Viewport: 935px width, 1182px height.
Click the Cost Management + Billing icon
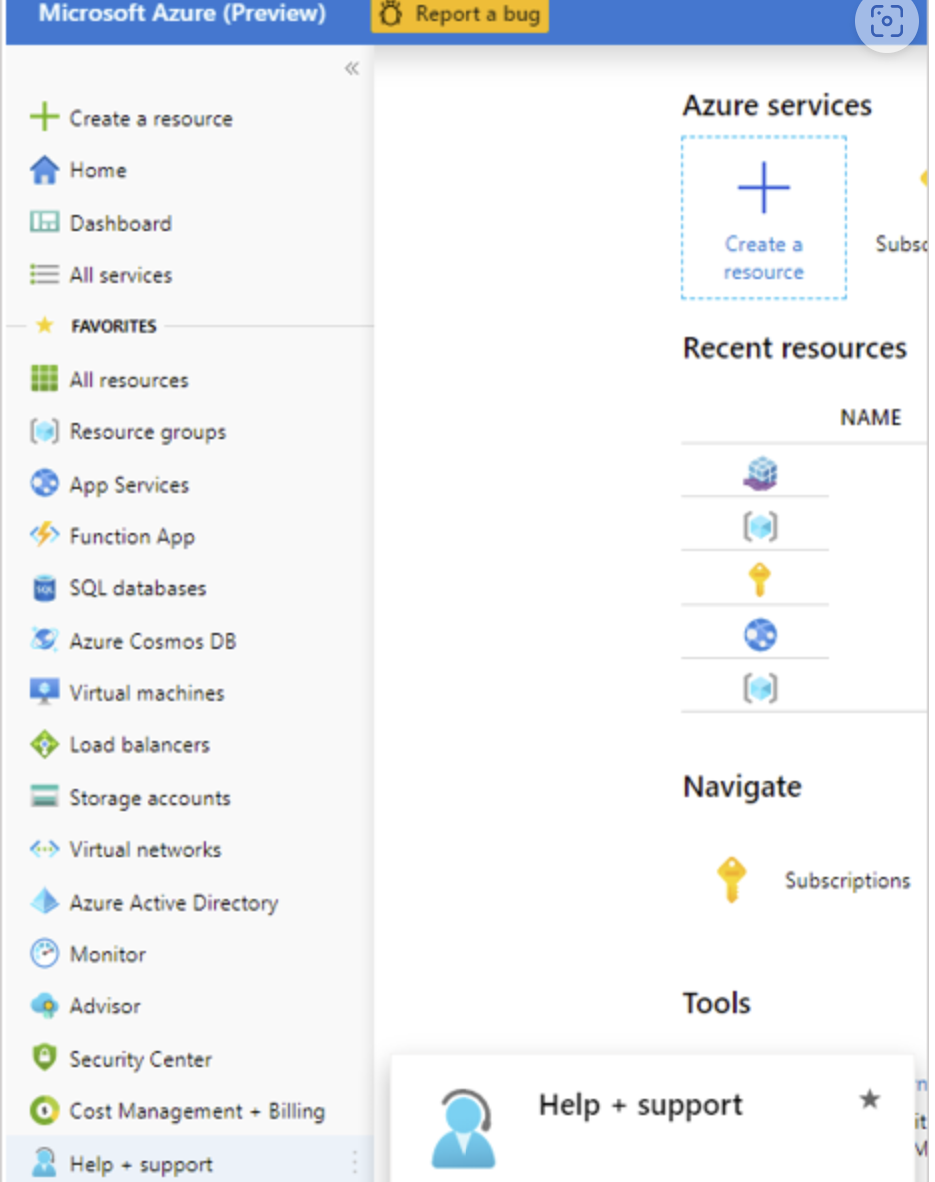click(44, 1110)
